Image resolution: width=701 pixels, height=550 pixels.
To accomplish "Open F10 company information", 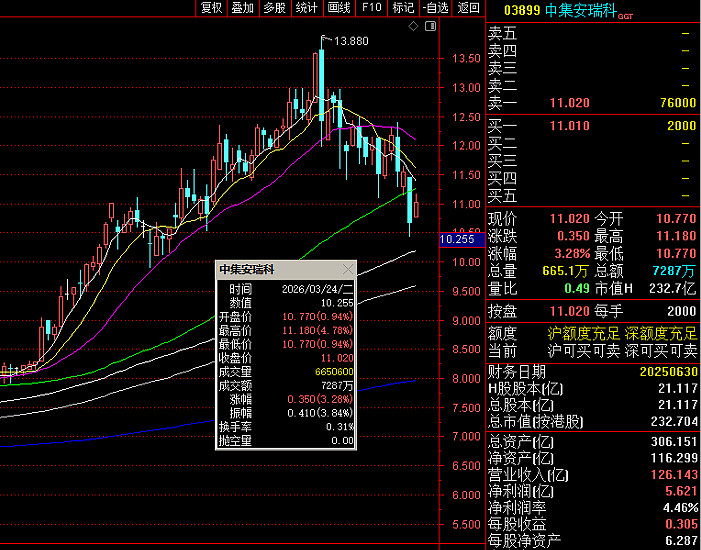I will [x=372, y=8].
